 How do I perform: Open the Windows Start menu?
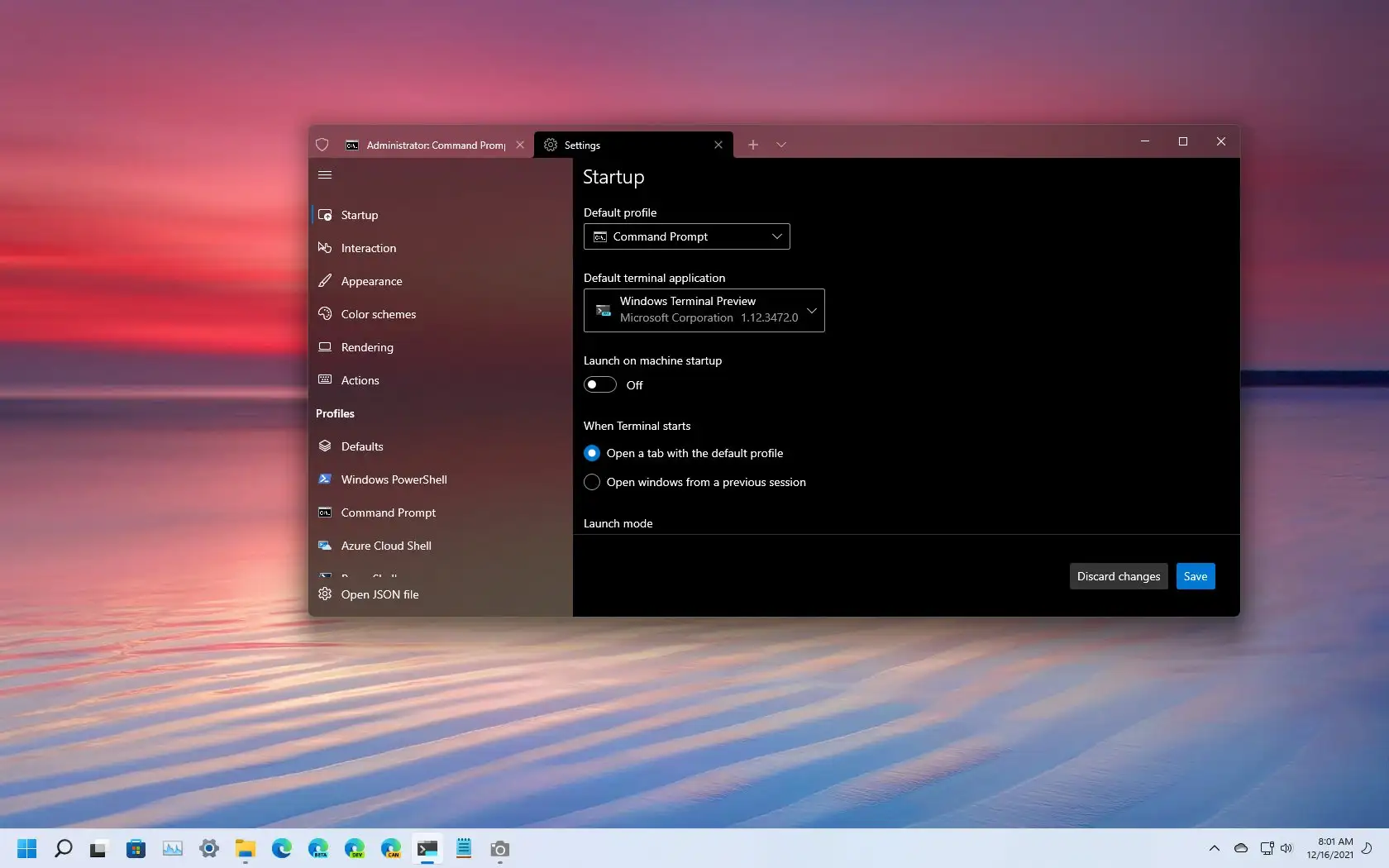click(x=27, y=849)
